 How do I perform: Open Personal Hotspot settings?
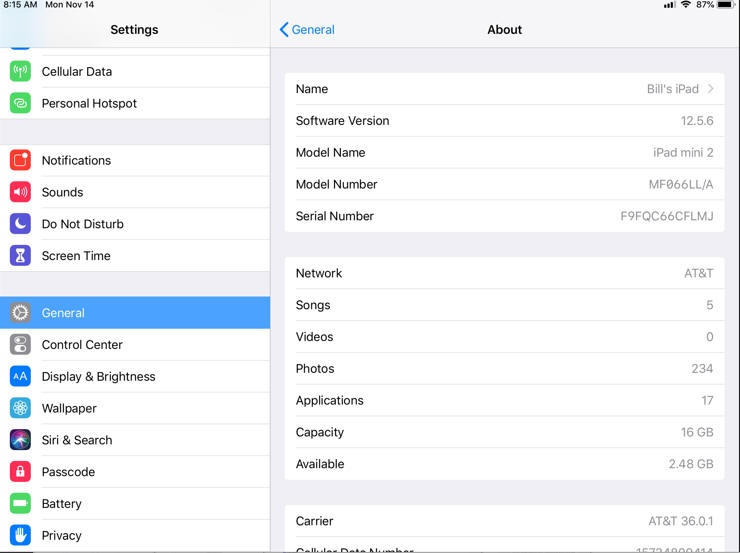pyautogui.click(x=135, y=103)
